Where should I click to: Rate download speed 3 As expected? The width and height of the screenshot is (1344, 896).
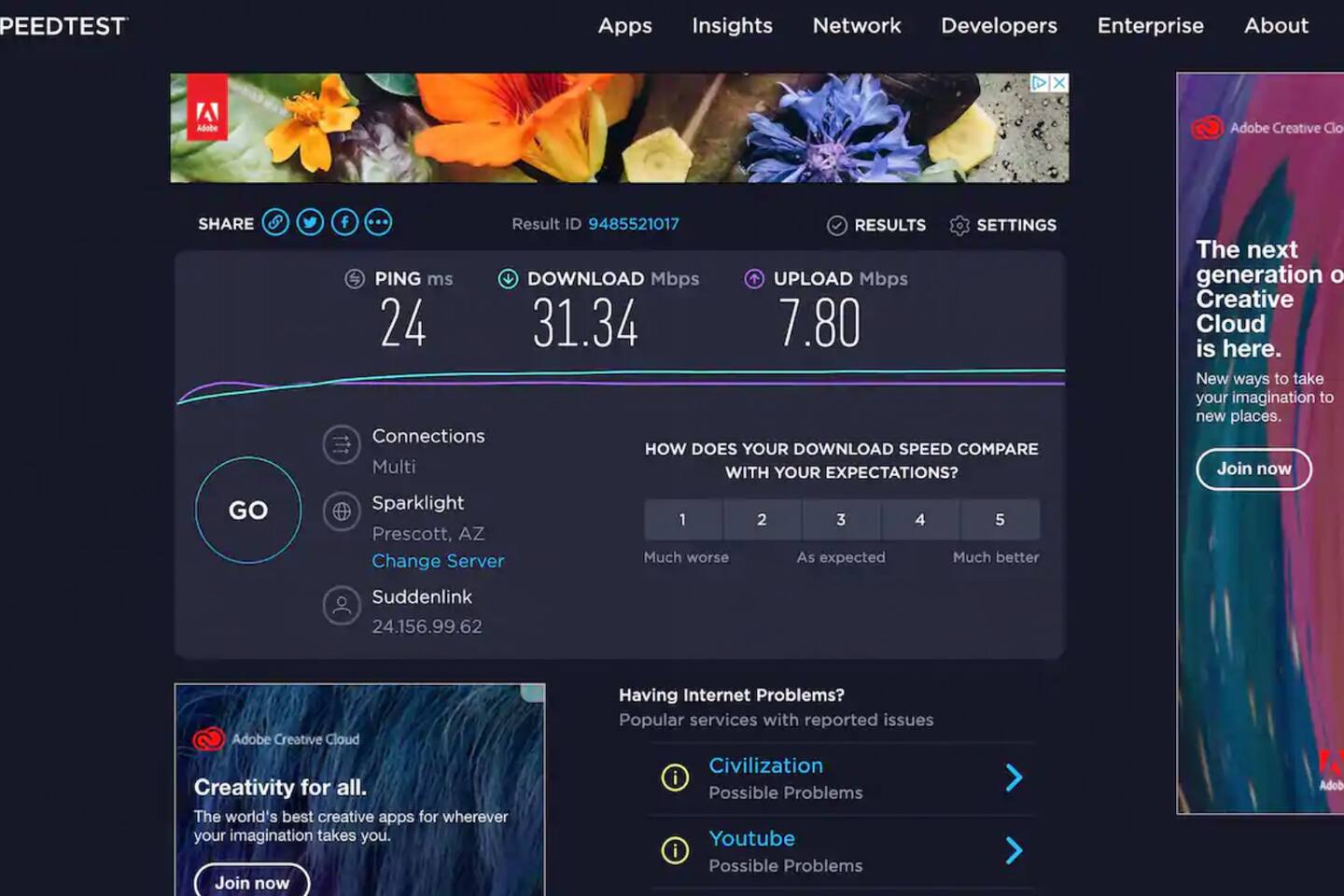pos(841,520)
